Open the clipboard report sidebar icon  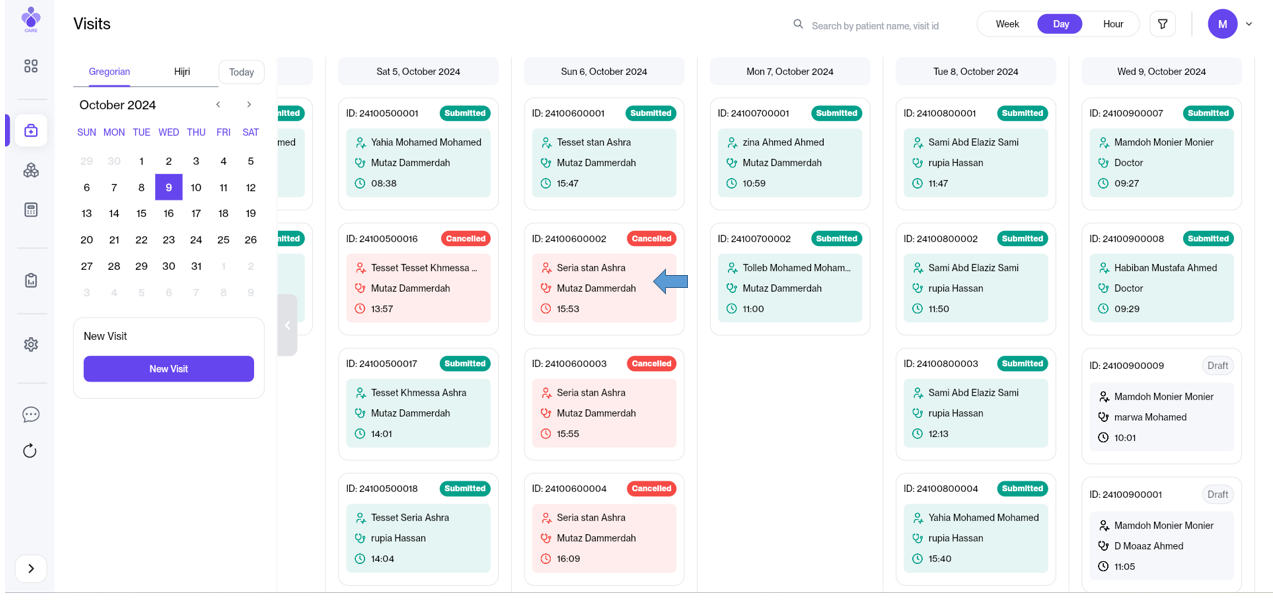coord(31,281)
